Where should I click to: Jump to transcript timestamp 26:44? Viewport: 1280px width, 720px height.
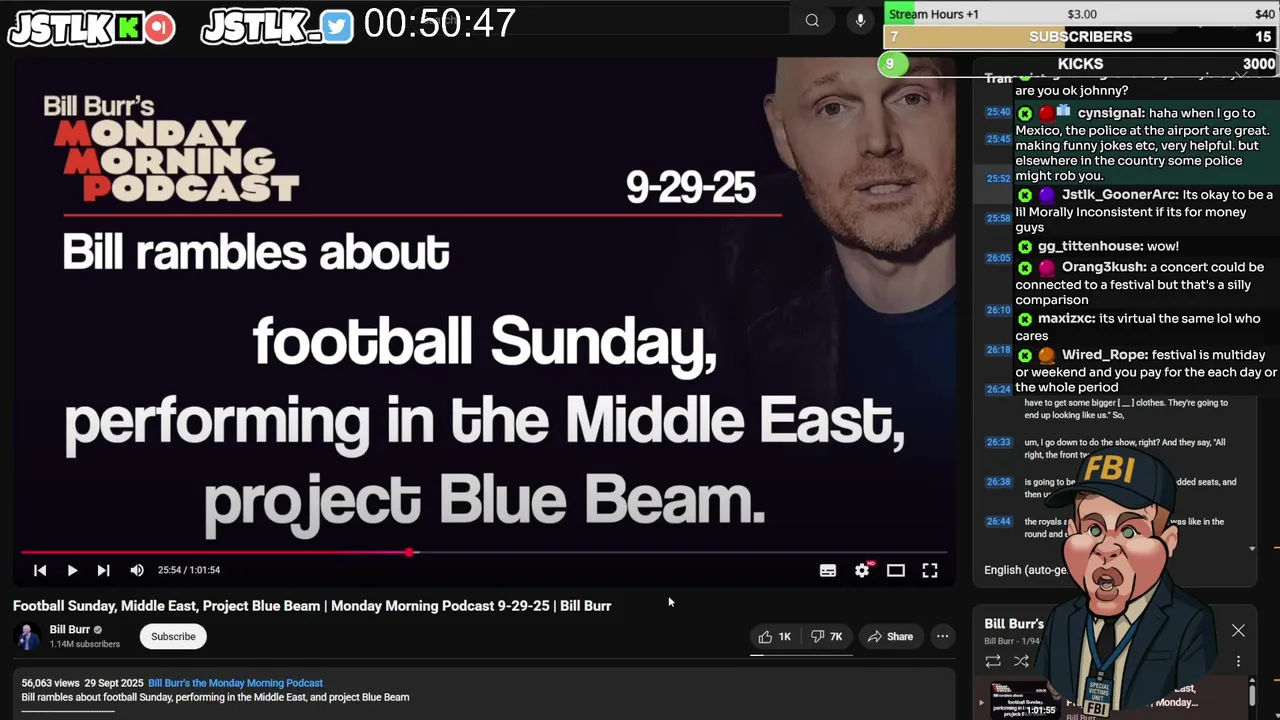(998, 522)
